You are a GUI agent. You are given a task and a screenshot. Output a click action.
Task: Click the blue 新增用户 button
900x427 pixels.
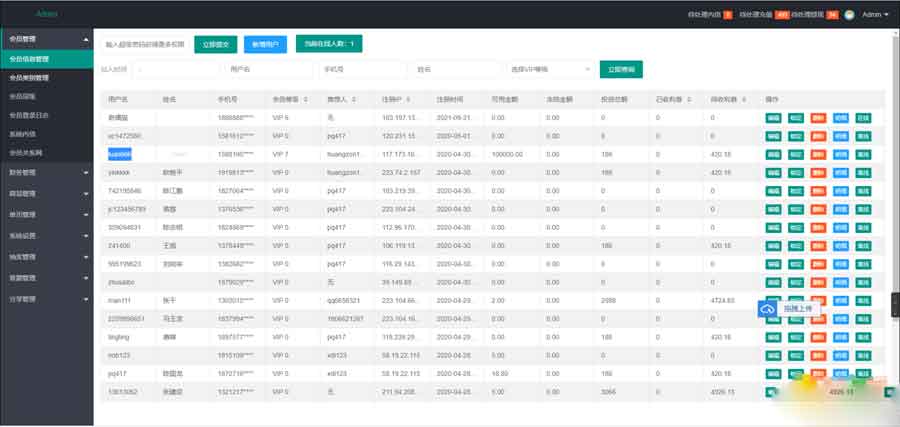coord(265,44)
